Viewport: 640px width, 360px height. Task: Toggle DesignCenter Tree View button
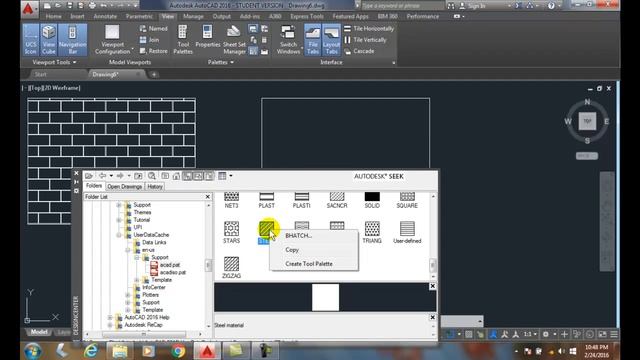187,176
